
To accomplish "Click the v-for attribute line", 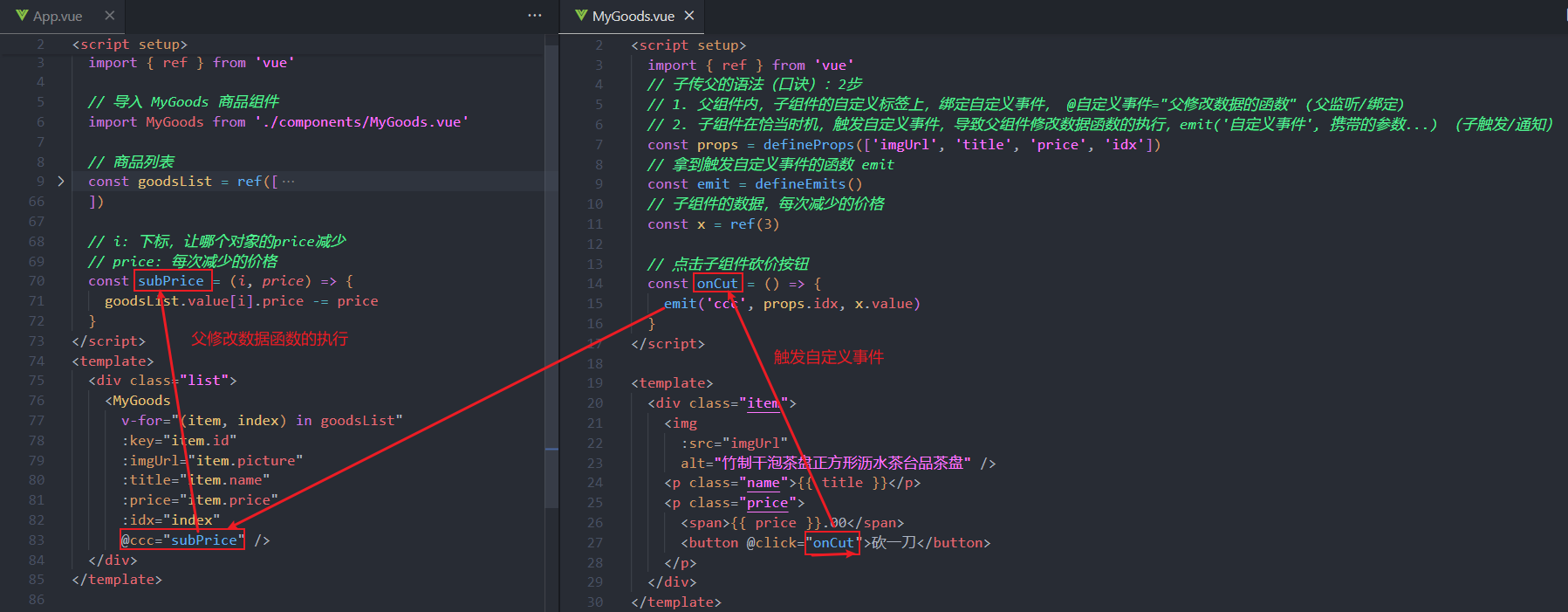I will (262, 421).
